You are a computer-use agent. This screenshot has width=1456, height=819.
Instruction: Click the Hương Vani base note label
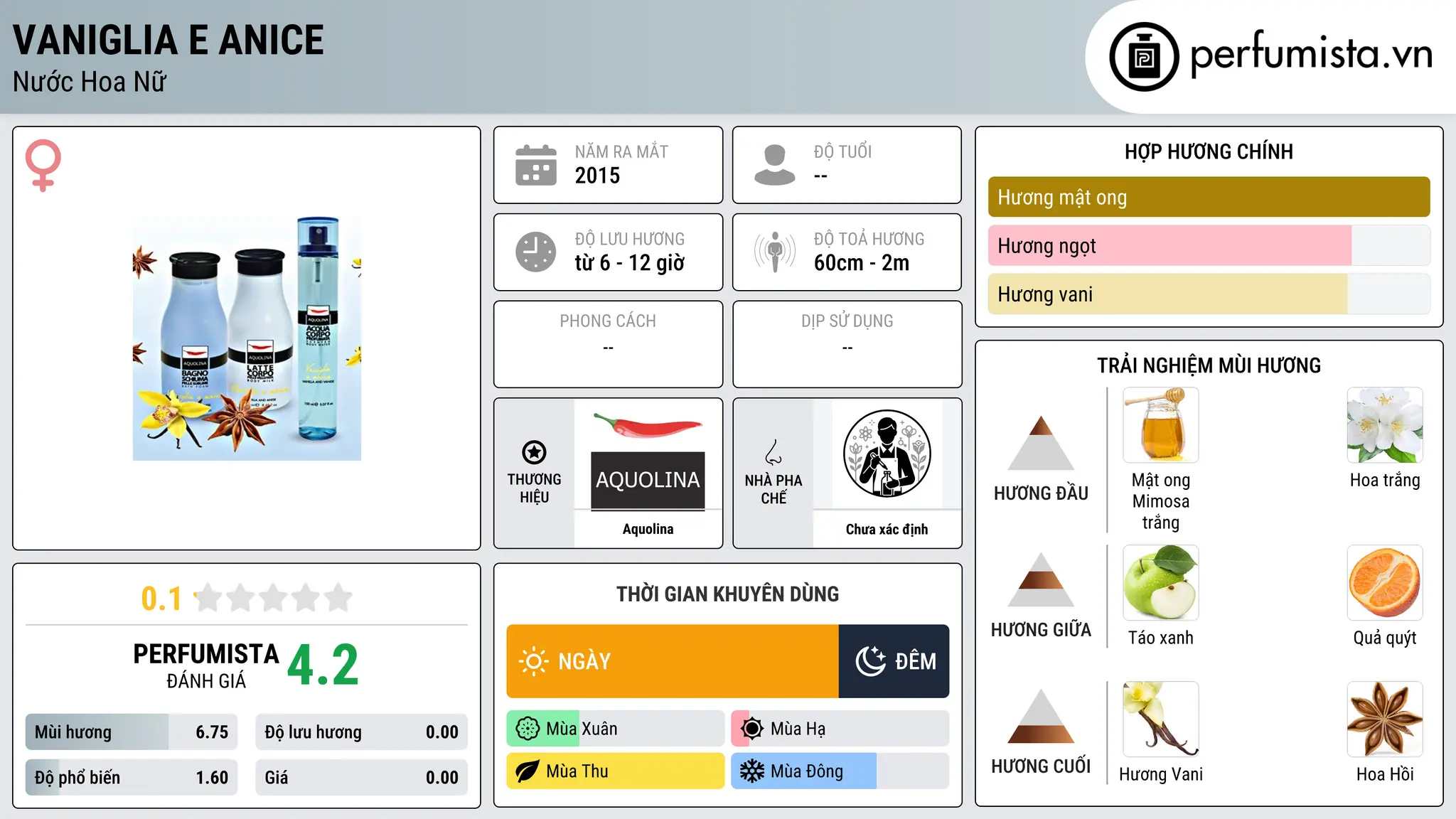coord(1161,774)
